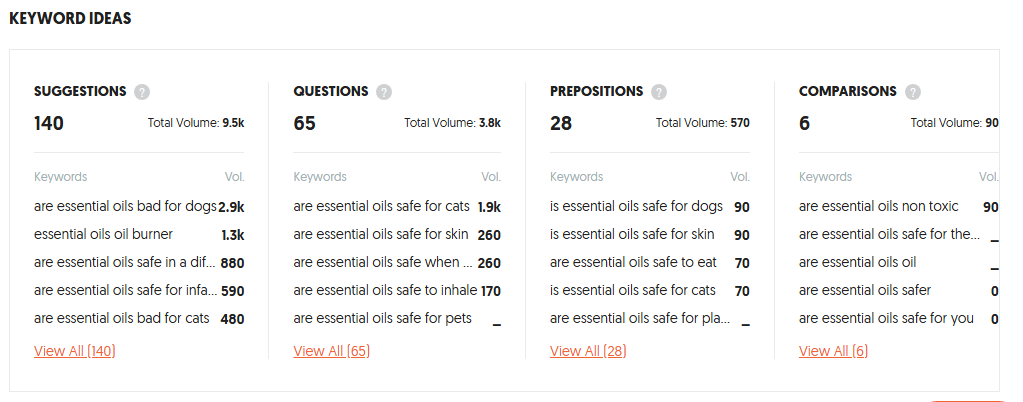The height and width of the screenshot is (402, 1023).
Task: Click the Suggestions help question-mark icon
Action: (142, 92)
